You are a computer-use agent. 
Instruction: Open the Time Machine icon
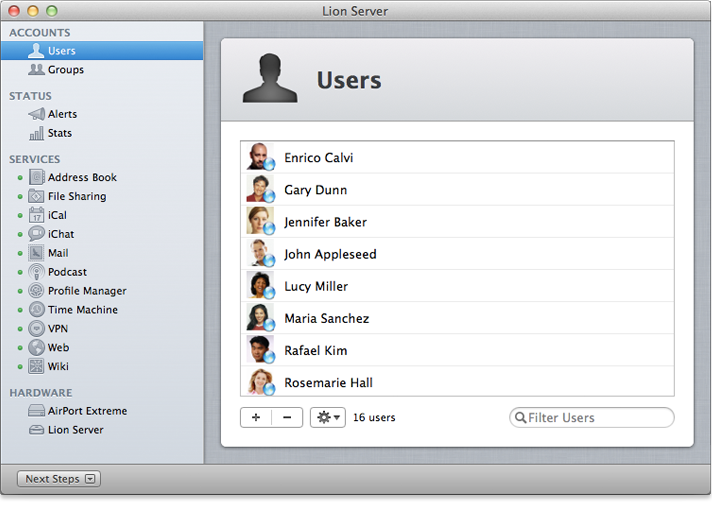(x=37, y=310)
